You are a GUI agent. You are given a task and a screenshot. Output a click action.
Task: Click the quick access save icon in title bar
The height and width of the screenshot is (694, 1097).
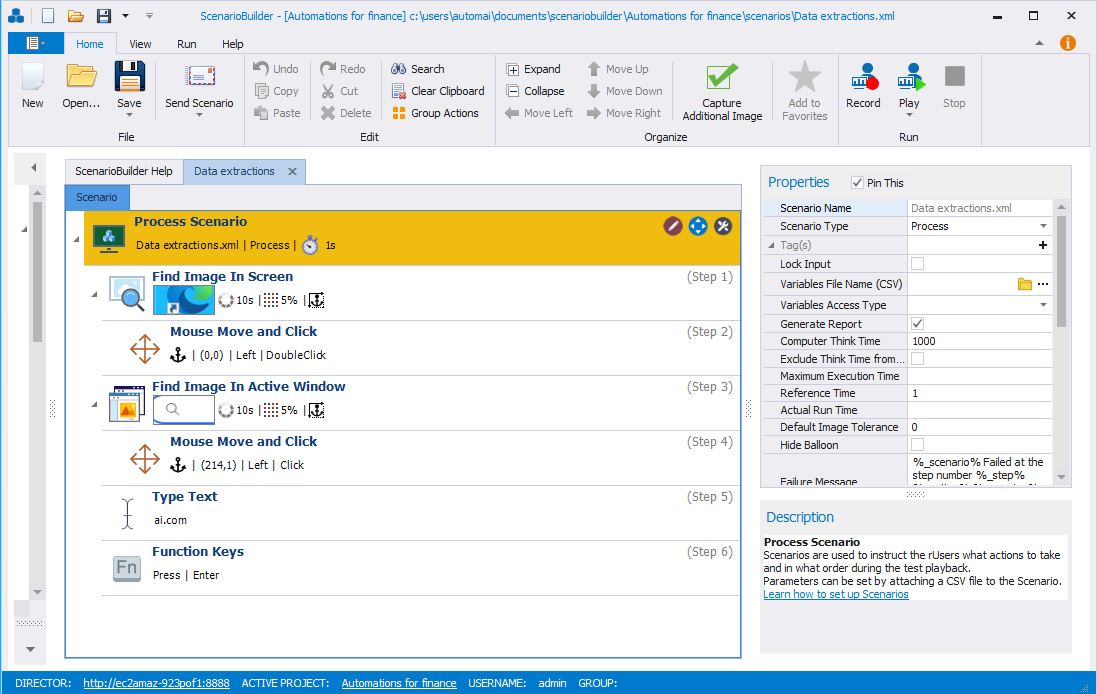click(x=104, y=15)
